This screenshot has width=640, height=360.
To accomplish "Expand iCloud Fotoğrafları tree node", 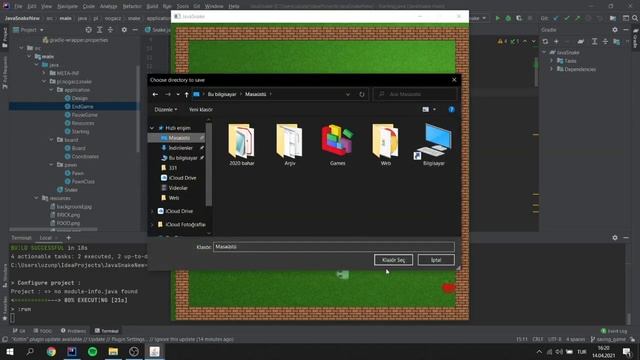I will coord(152,225).
